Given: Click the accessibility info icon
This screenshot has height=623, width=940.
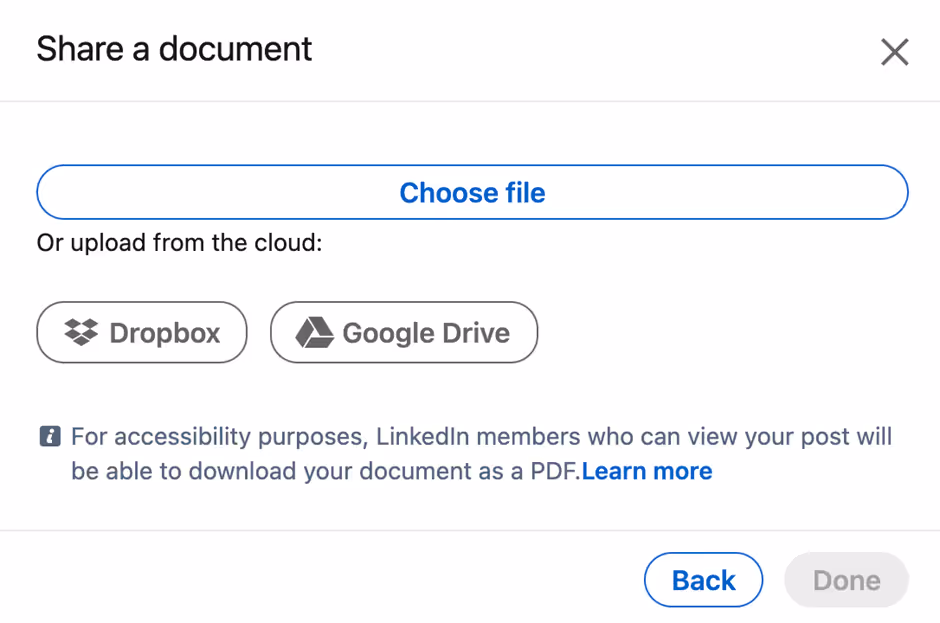Looking at the screenshot, I should (49, 435).
